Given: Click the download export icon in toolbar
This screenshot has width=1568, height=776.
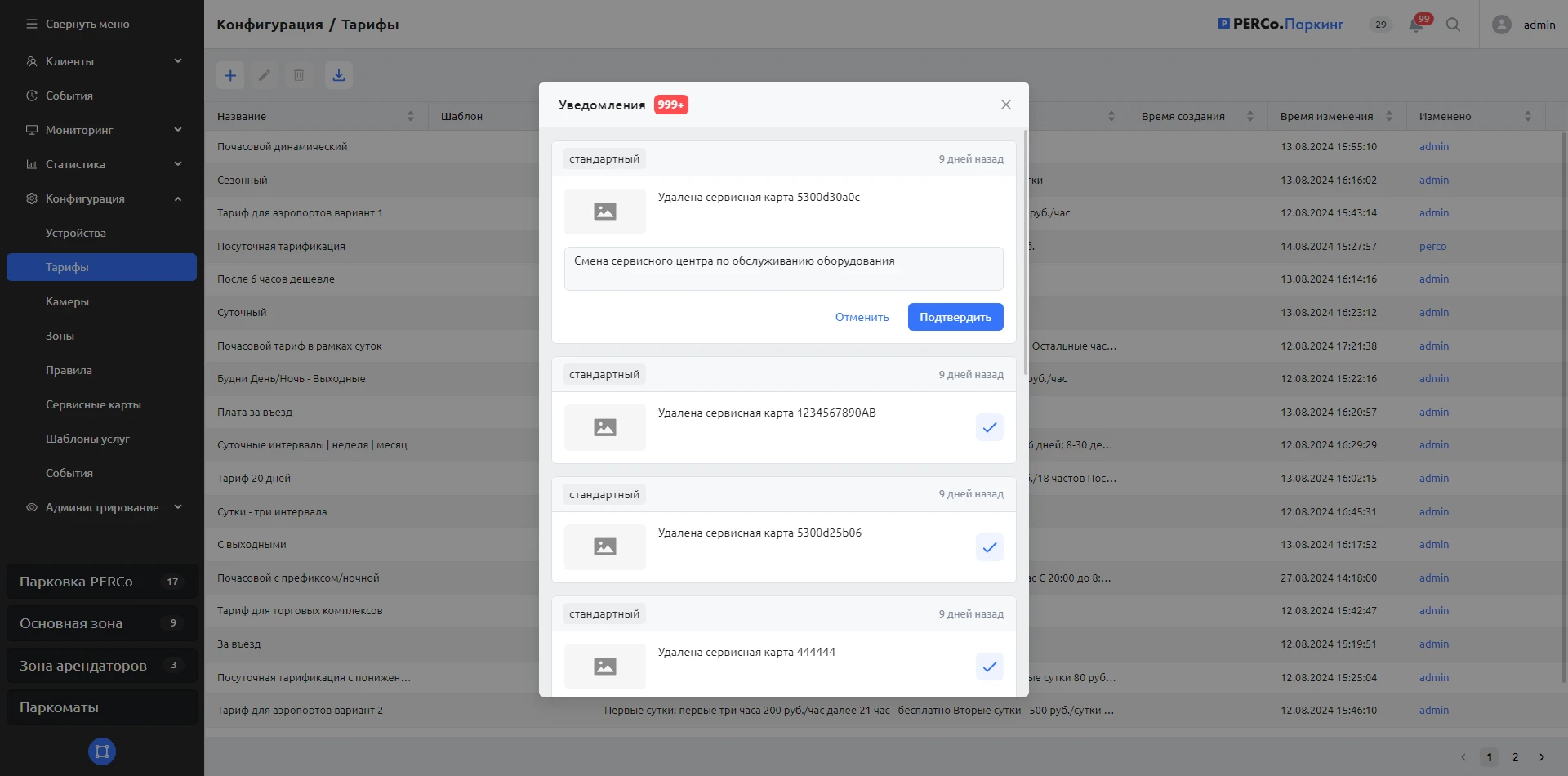Looking at the screenshot, I should click(339, 75).
